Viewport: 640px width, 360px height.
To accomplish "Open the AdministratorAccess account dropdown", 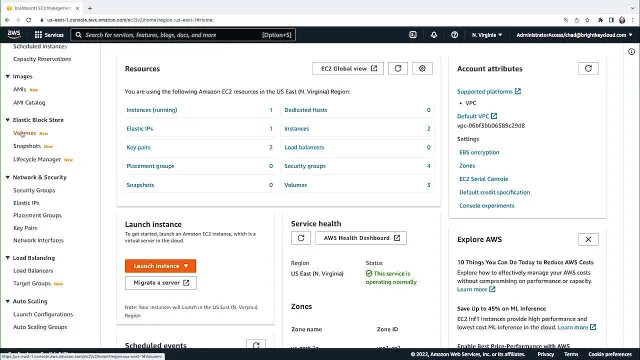I will point(574,35).
